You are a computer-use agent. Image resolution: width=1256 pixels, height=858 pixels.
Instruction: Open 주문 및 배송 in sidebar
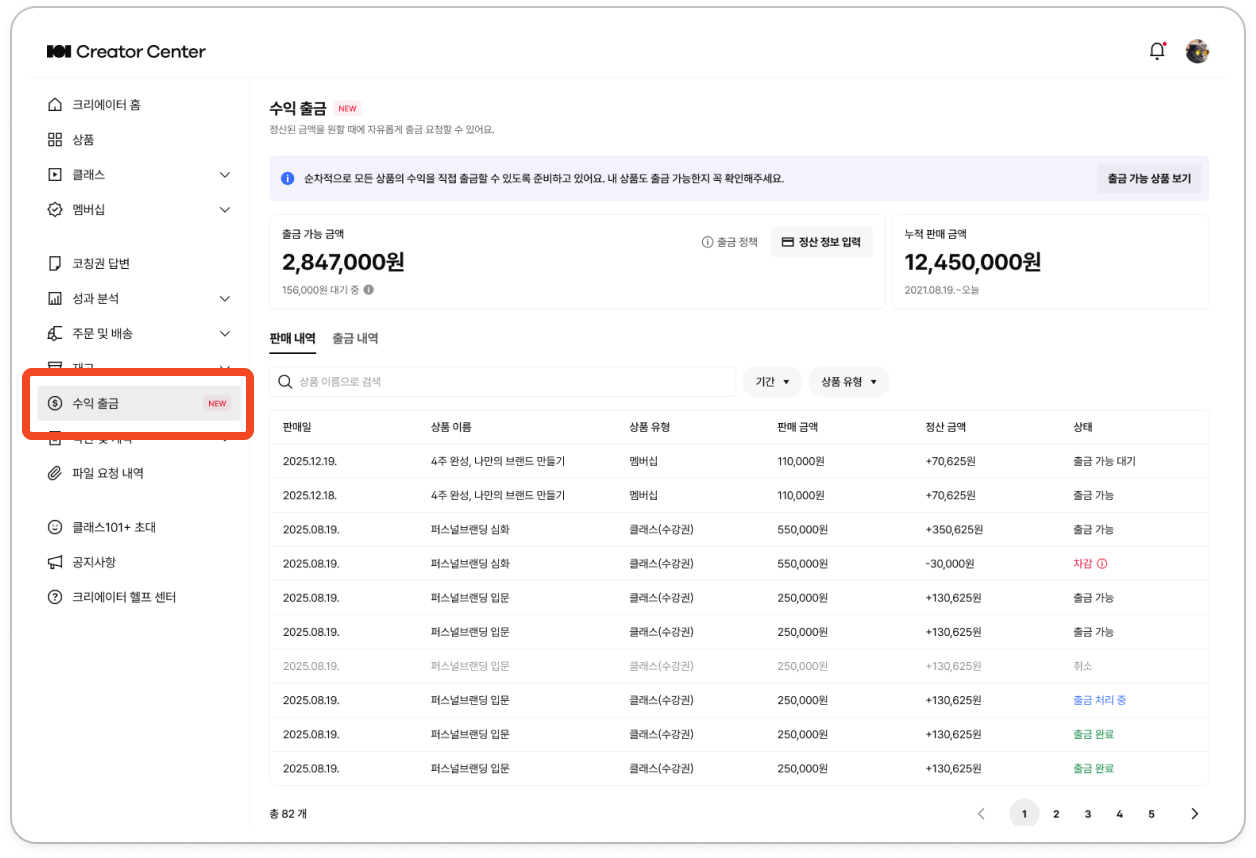[x=139, y=333]
